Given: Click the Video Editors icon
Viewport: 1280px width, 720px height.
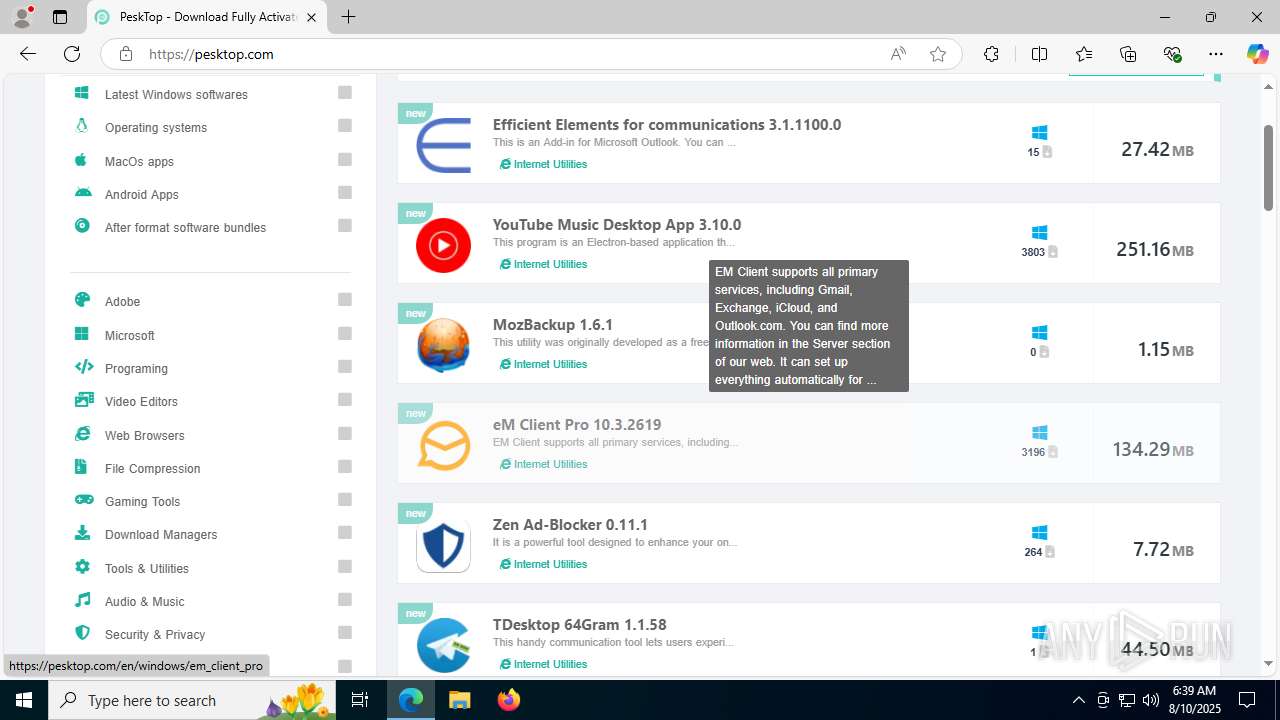Looking at the screenshot, I should (x=84, y=400).
